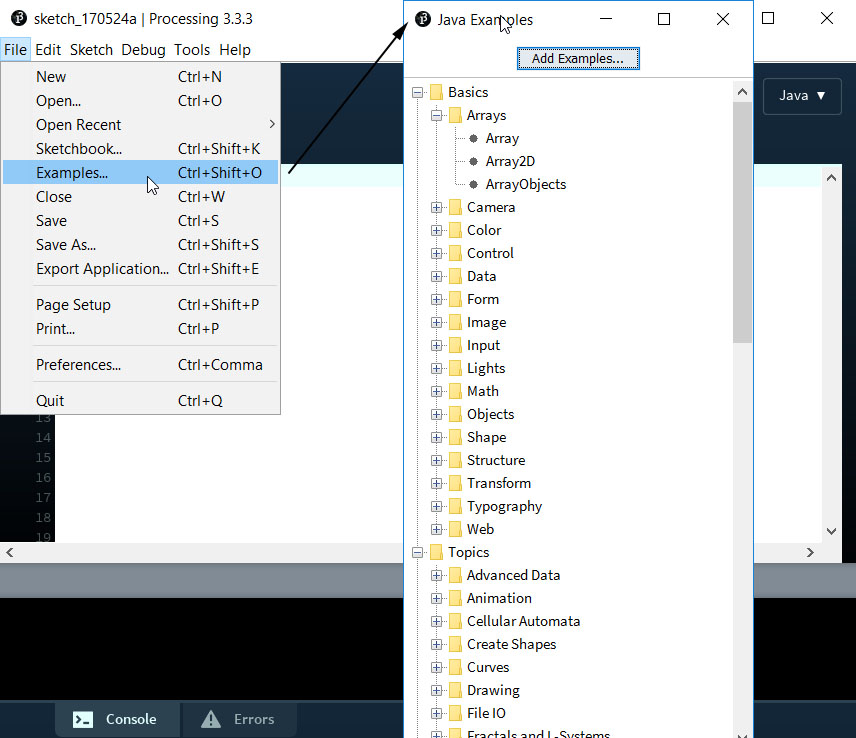
Task: Choose Print... menu entry
Action: (x=141, y=329)
